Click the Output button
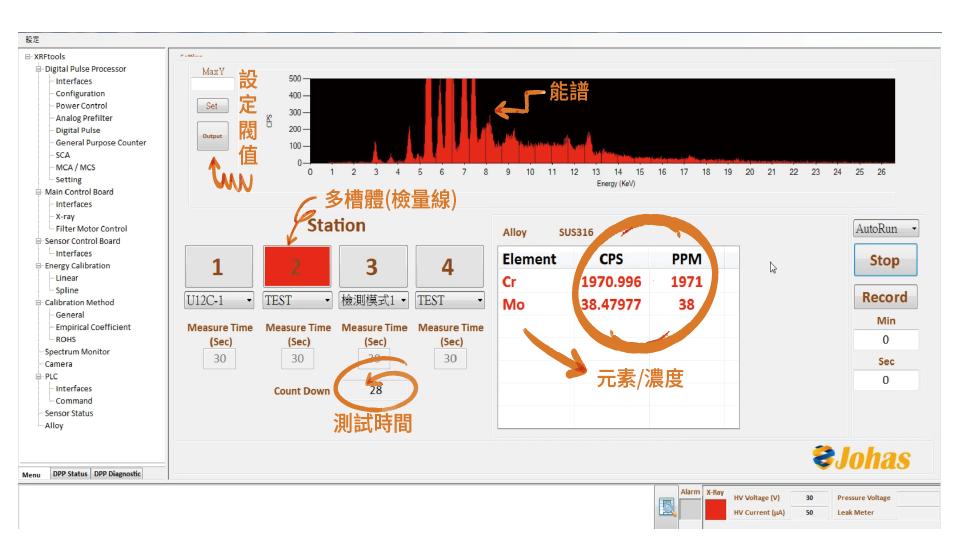Viewport: 960px width, 560px height. pos(212,136)
